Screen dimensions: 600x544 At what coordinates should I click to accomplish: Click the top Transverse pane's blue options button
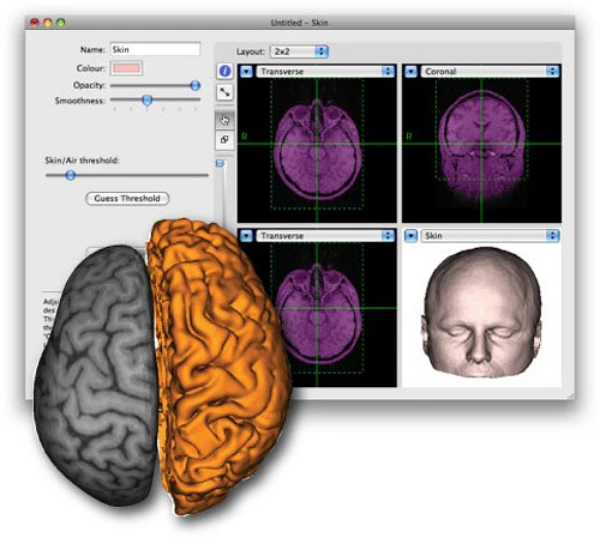[x=246, y=72]
